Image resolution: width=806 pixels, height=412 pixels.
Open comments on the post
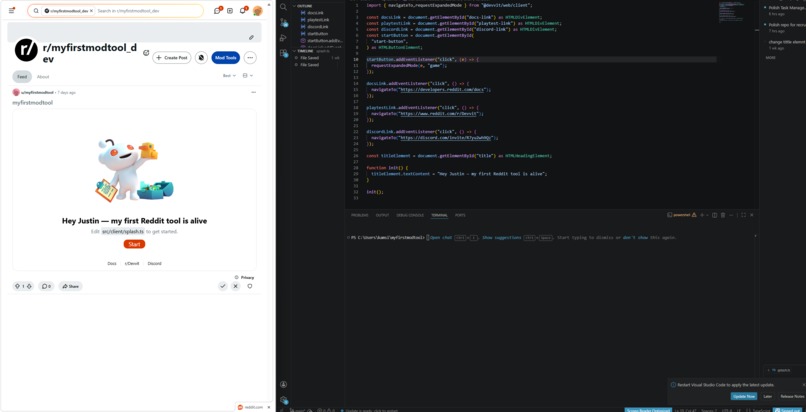(x=46, y=286)
